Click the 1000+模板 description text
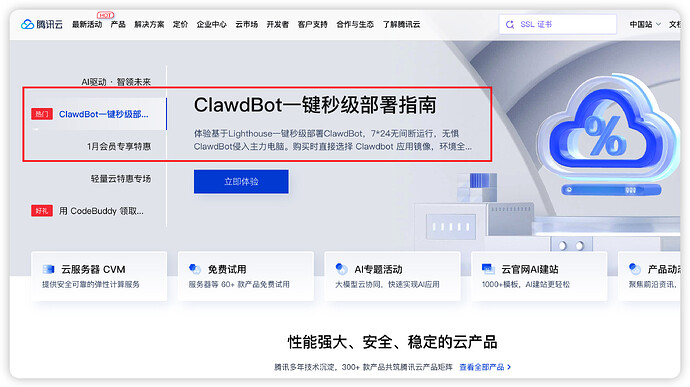This screenshot has width=690, height=387. coord(526,285)
